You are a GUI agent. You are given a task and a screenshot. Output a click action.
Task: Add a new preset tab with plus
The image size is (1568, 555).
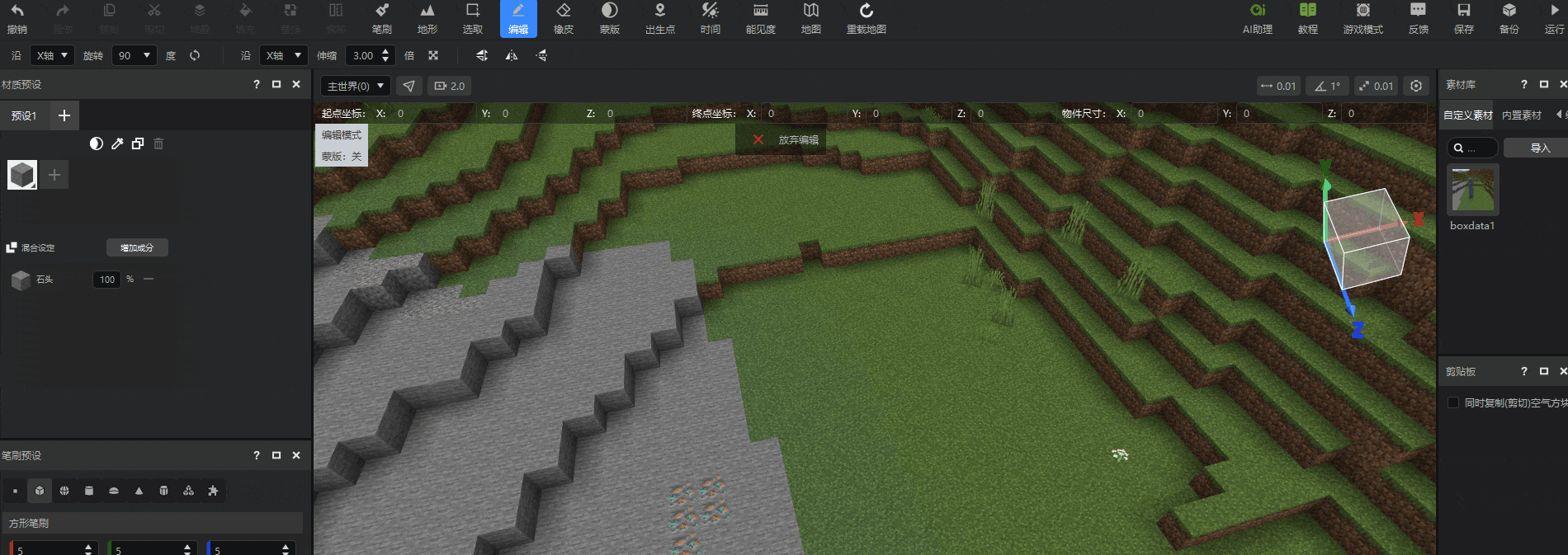[64, 115]
